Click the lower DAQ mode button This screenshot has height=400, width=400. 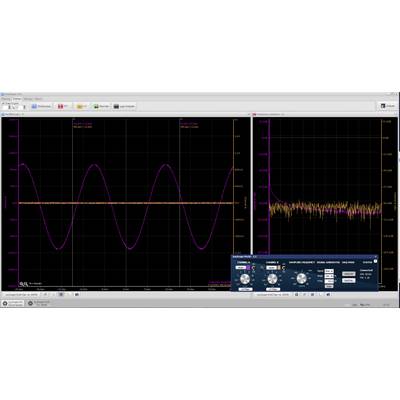pos(349,281)
